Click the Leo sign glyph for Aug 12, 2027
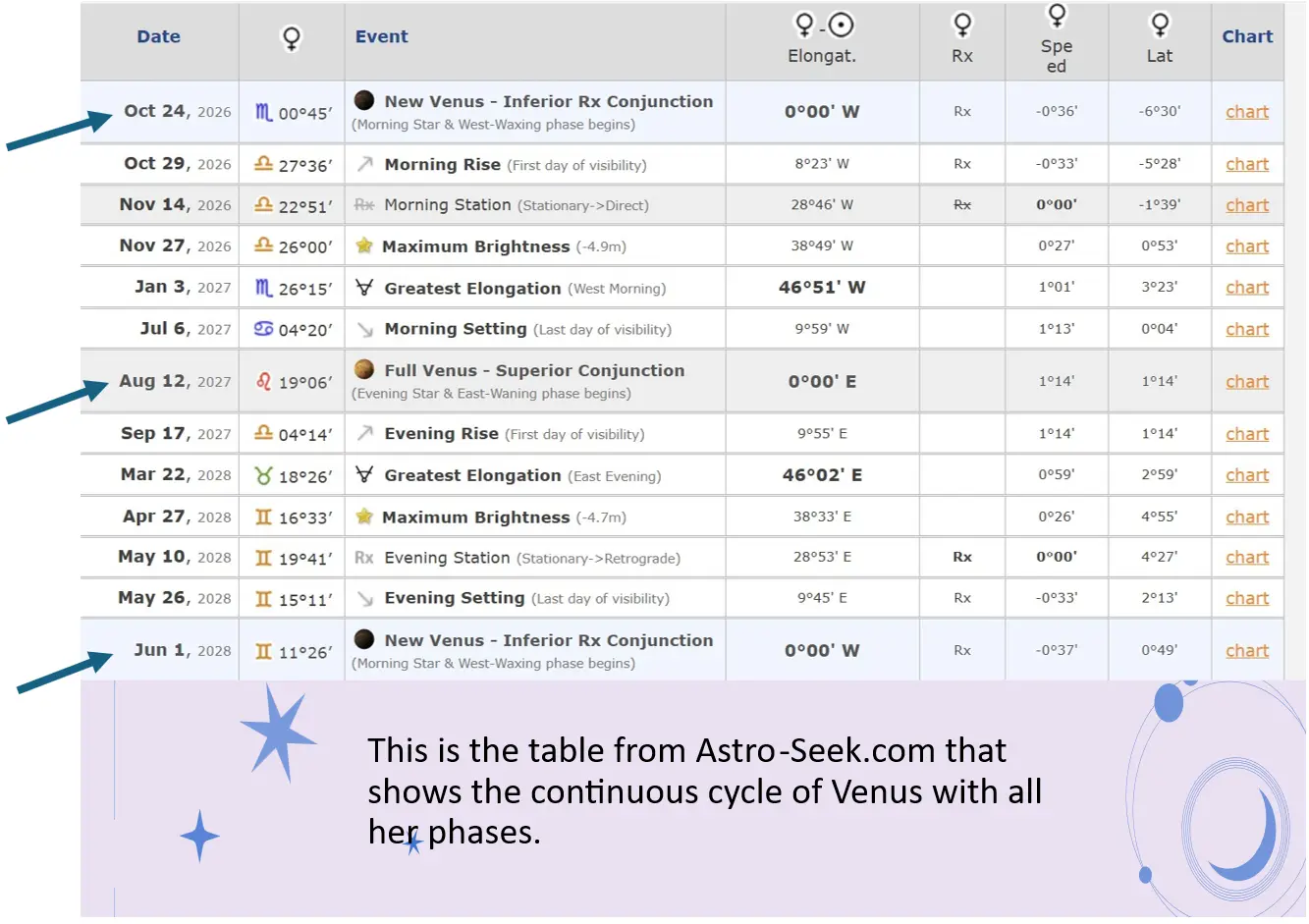The width and height of the screenshot is (1309, 924). click(x=263, y=381)
